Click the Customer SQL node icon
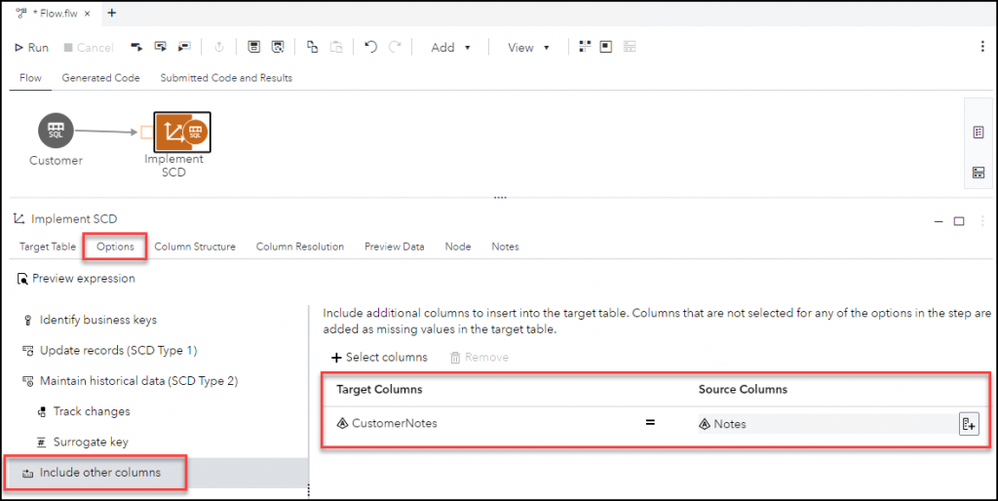This screenshot has width=998, height=501. tap(56, 131)
